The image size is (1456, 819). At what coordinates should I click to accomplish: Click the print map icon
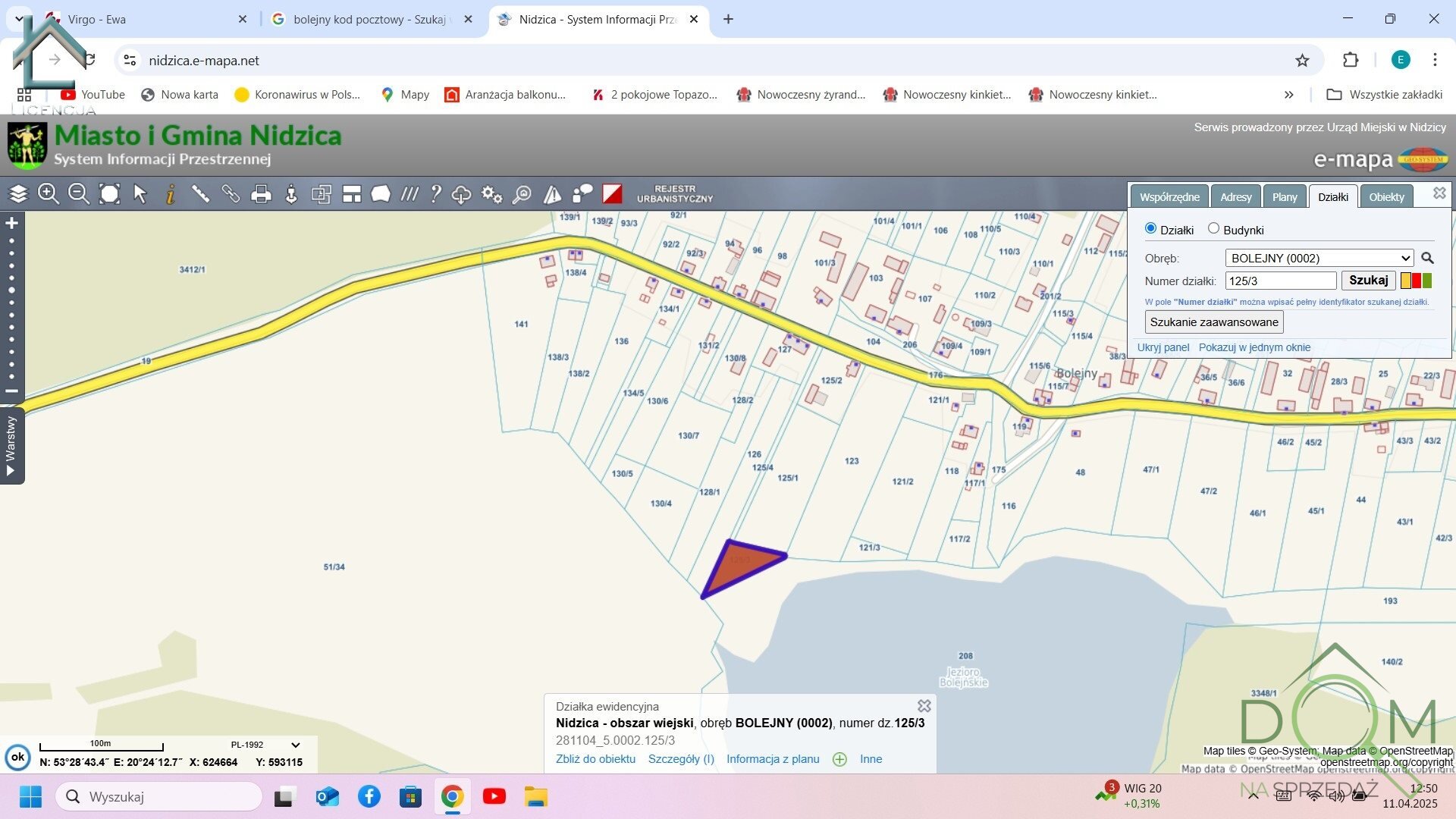click(x=261, y=194)
